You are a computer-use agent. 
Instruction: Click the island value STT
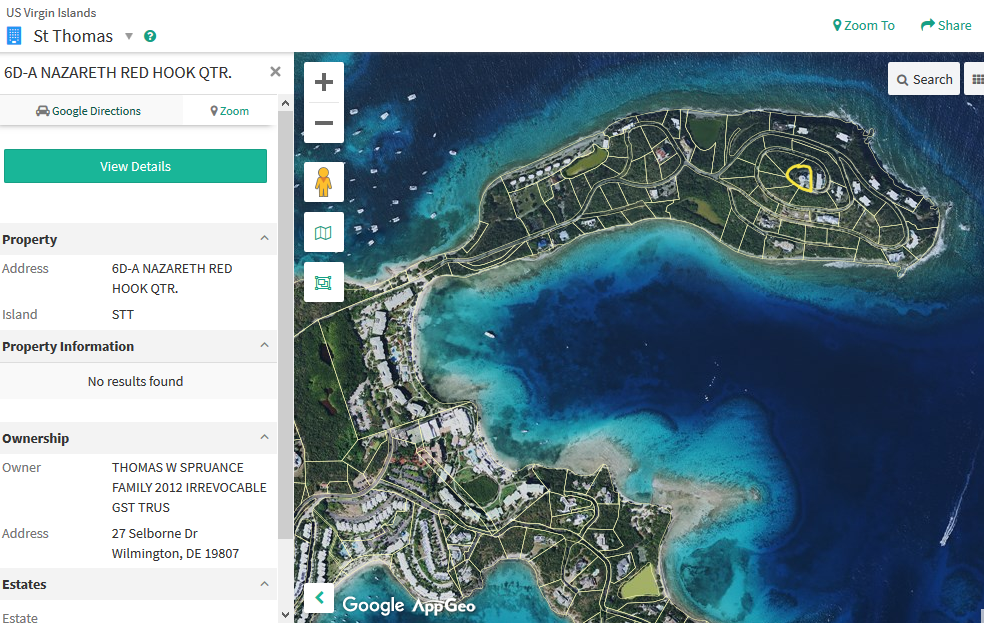pyautogui.click(x=122, y=314)
